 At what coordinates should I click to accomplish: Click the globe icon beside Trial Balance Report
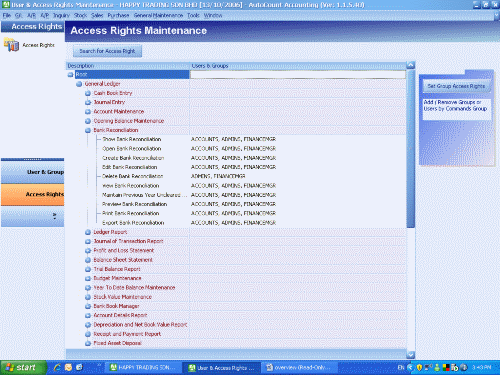click(x=88, y=269)
